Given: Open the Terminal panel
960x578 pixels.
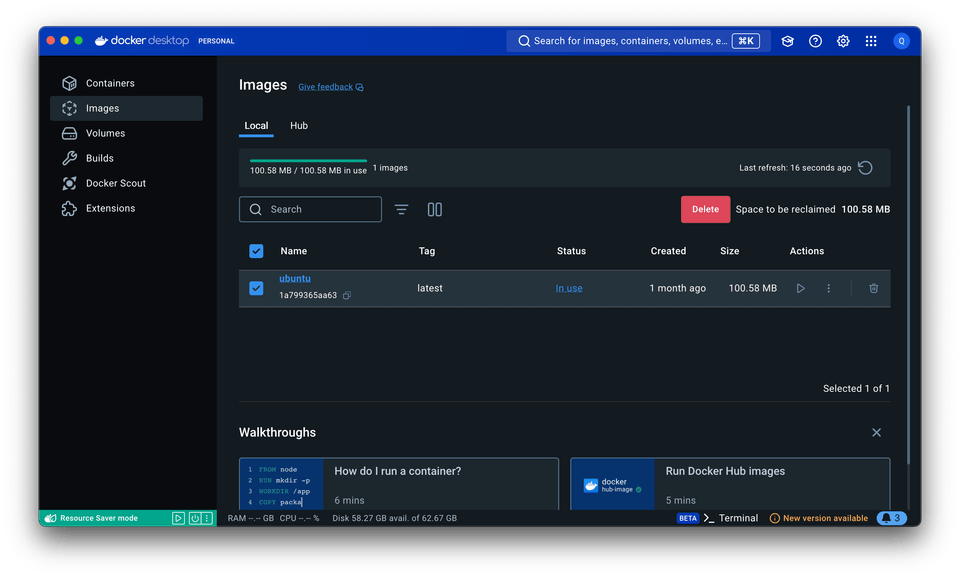Looking at the screenshot, I should point(731,518).
